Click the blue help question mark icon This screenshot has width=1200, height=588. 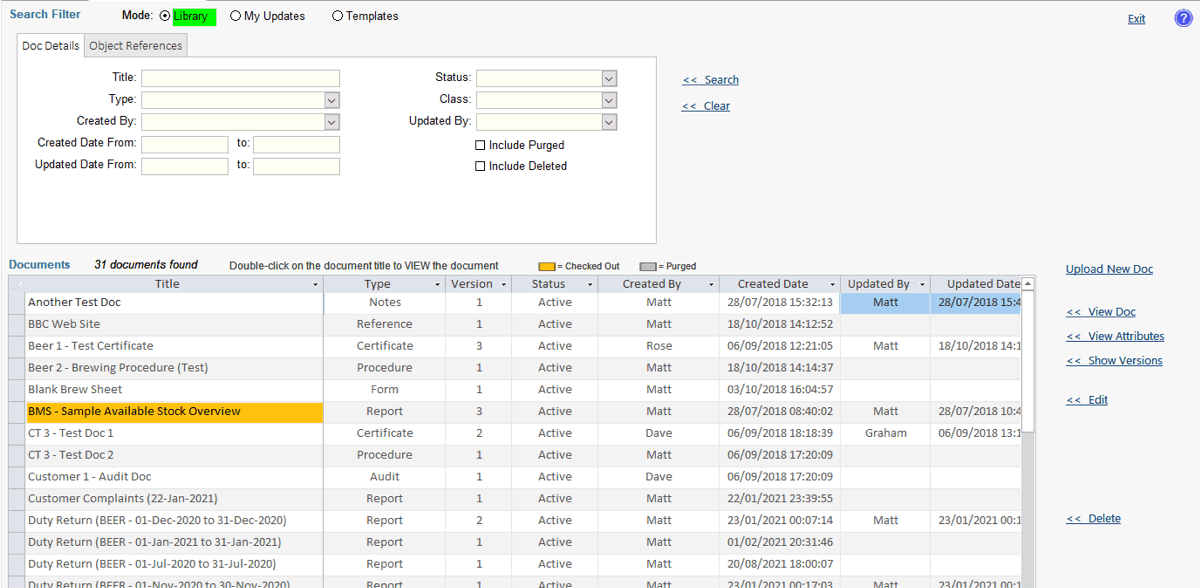coord(1183,18)
